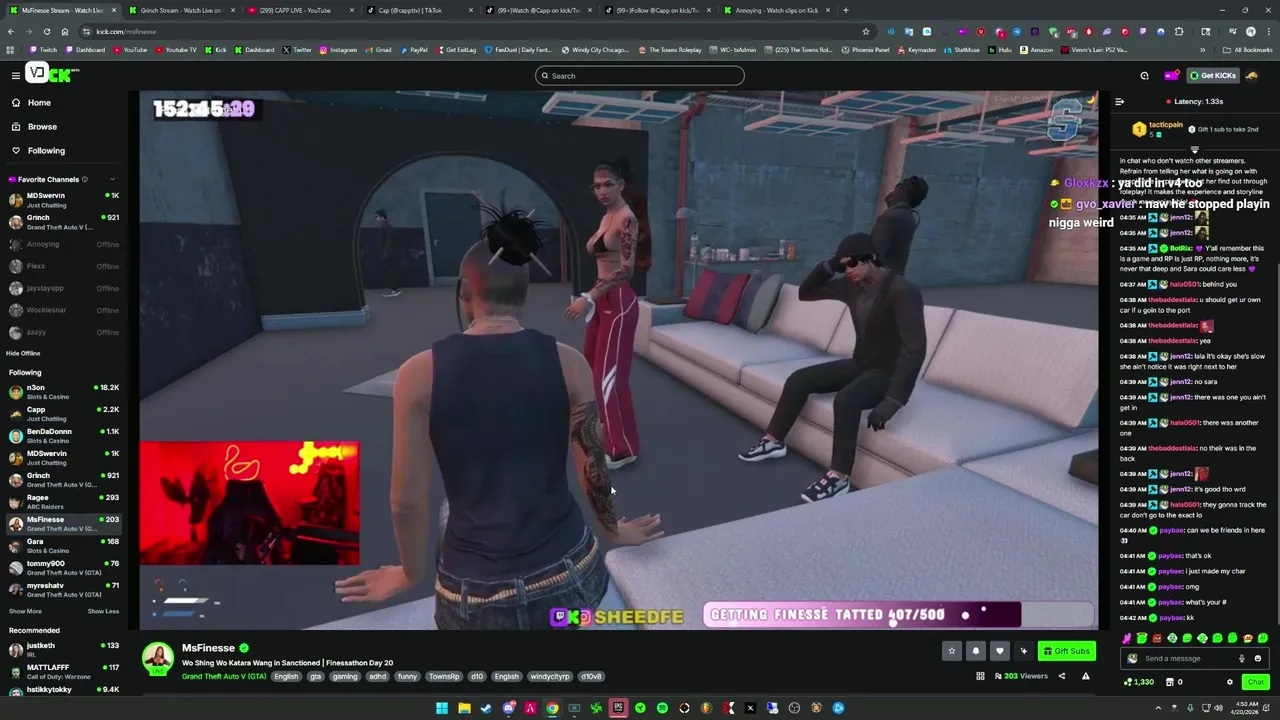Open Ragee channel in Following list
The image size is (1280, 720).
pos(62,502)
